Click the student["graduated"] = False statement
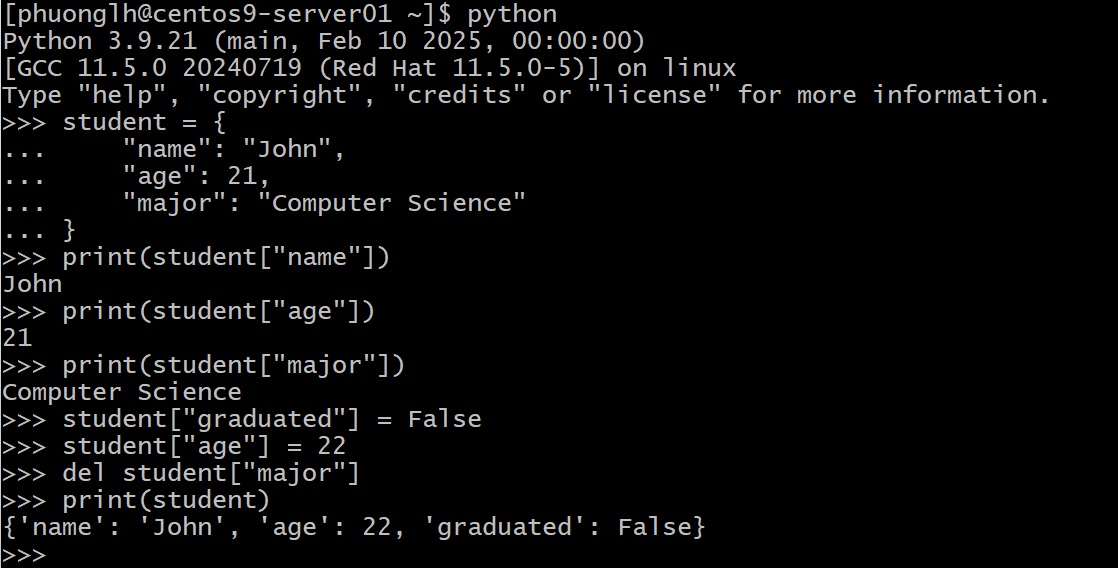The height and width of the screenshot is (568, 1118). (x=271, y=419)
